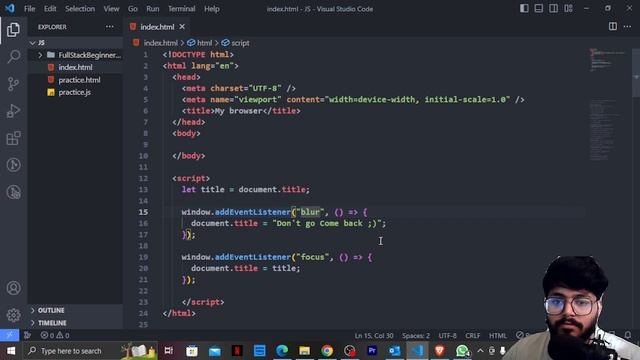Open the Accounts icon in activity bar
Screen dimensions: 640x360
[13, 288]
